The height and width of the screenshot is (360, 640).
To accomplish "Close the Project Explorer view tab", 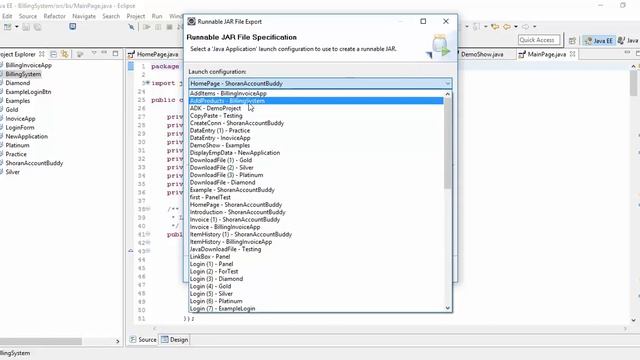I will pos(42,54).
